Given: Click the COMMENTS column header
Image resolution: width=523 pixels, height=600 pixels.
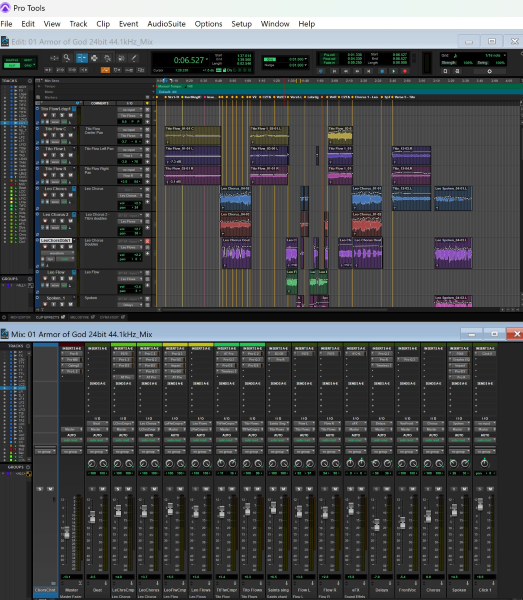Looking at the screenshot, I should [99, 103].
